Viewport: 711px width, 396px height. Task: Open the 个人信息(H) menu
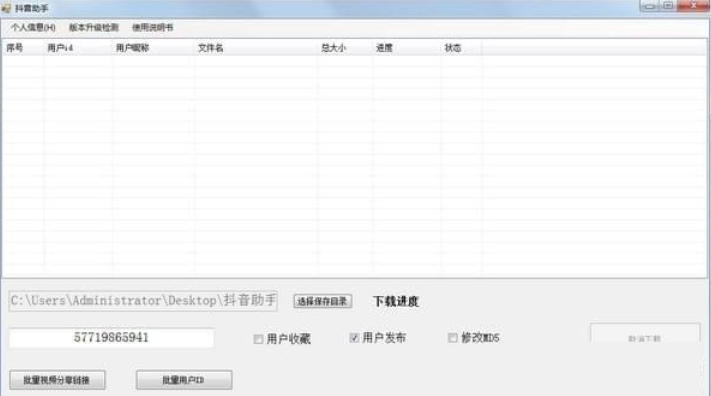(33, 28)
